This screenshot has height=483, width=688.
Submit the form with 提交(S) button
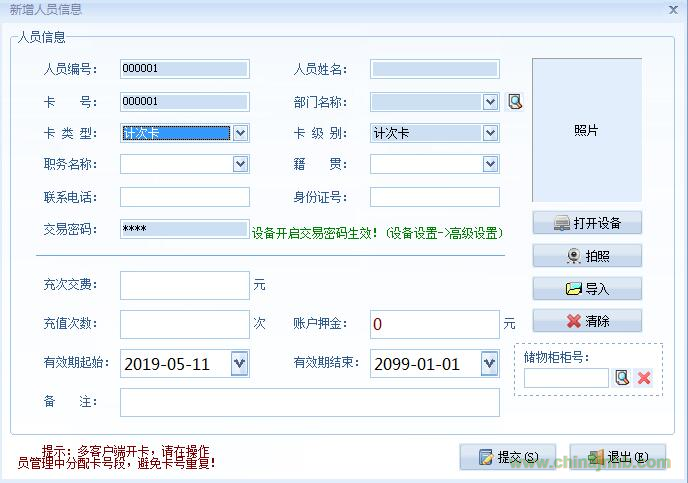(x=507, y=457)
